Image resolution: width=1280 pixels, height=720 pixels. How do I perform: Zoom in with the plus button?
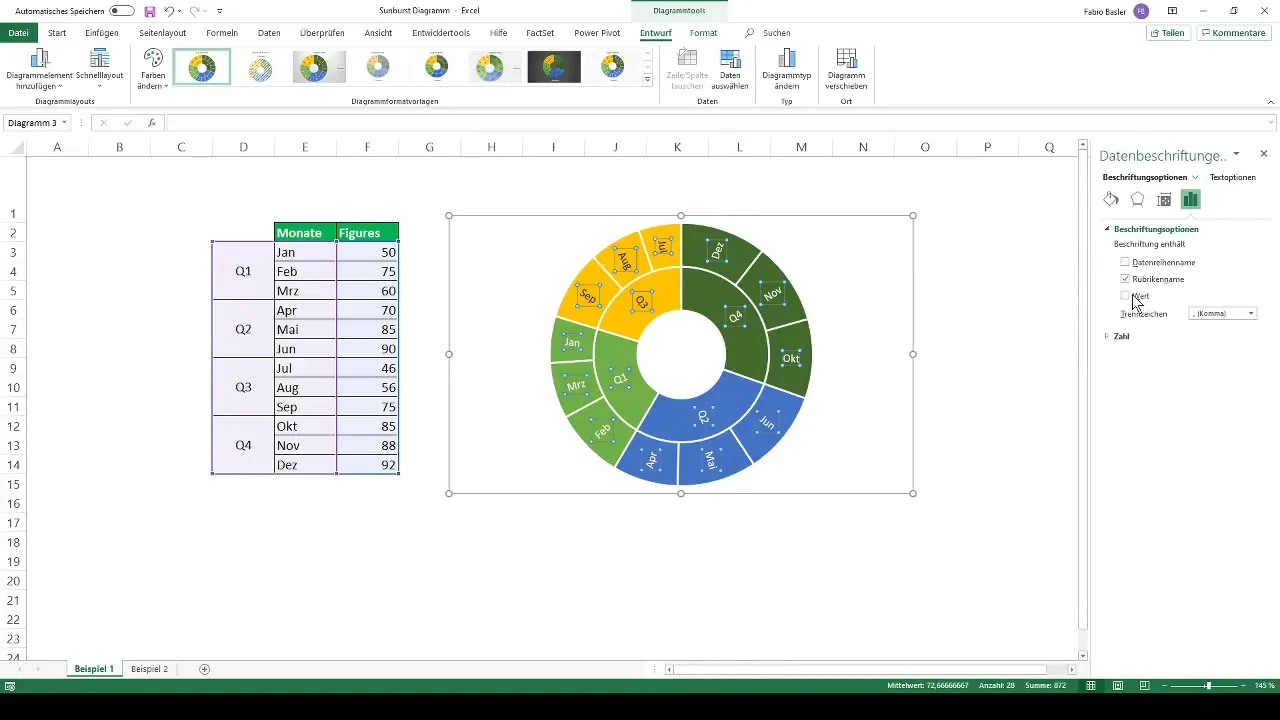(1244, 685)
